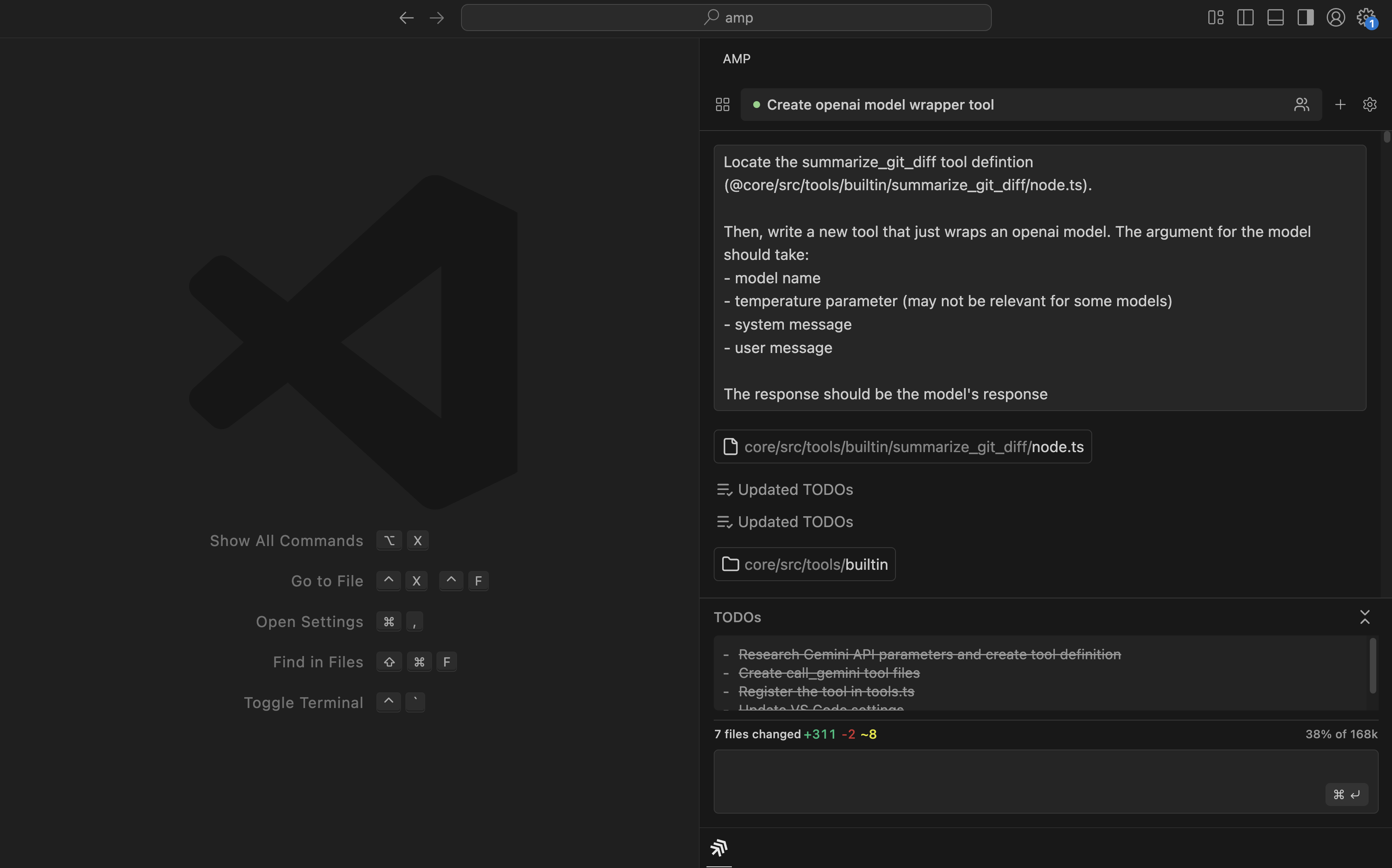
Task: Expand the second Updated TODOs entry
Action: 785,522
